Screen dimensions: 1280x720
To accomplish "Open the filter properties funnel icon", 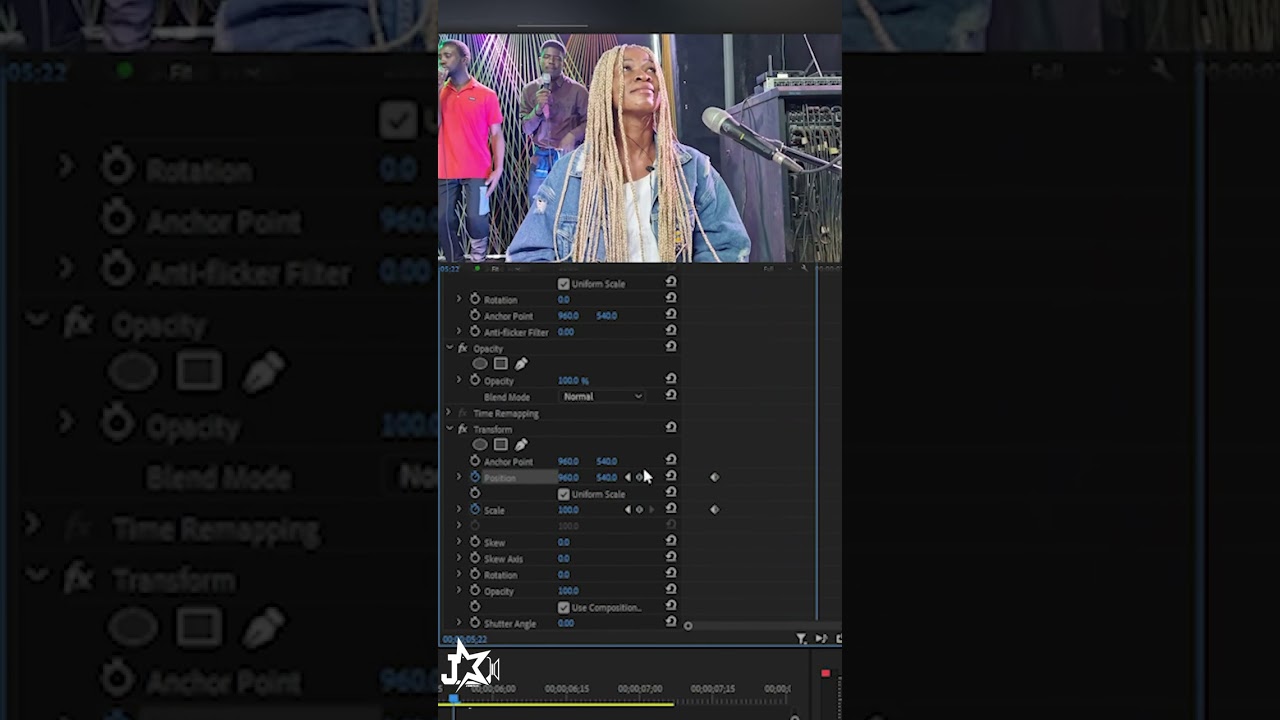I will click(801, 638).
